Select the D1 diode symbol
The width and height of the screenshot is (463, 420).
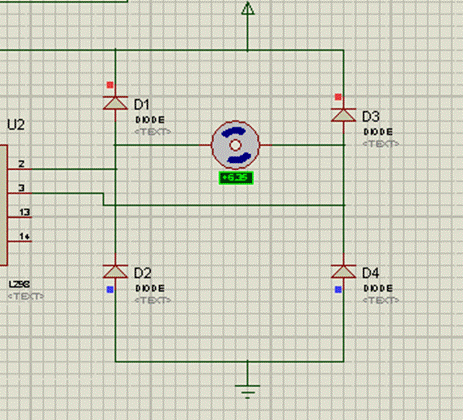[x=115, y=103]
